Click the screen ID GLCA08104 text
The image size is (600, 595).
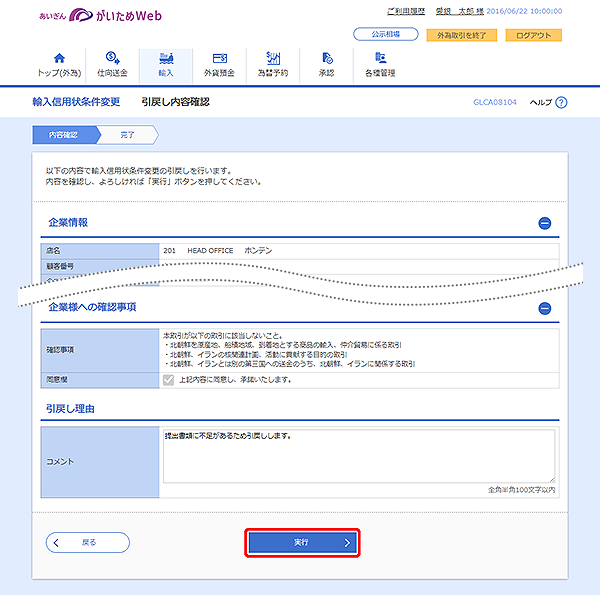point(495,102)
